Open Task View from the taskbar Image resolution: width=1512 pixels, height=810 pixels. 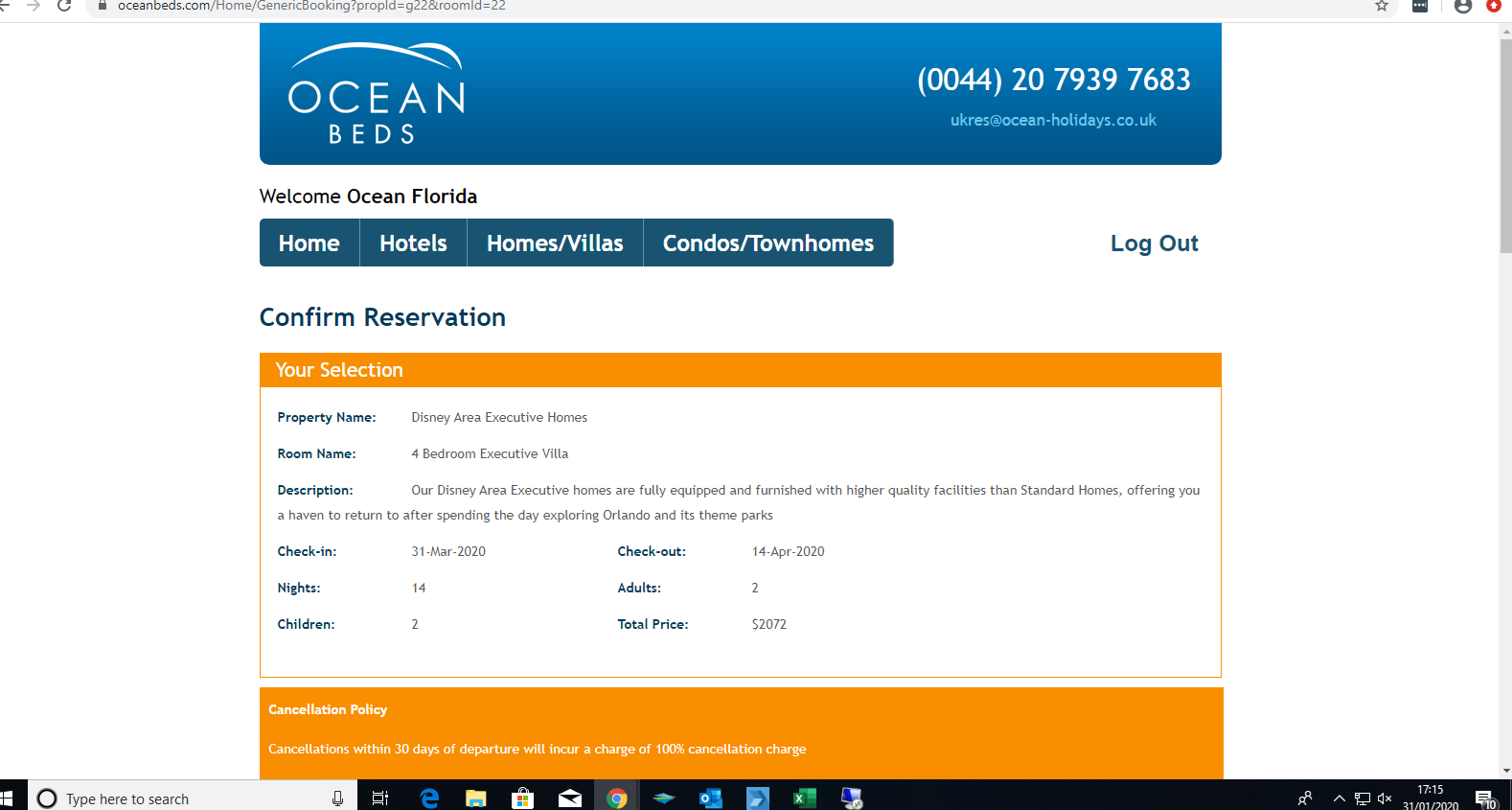click(380, 798)
